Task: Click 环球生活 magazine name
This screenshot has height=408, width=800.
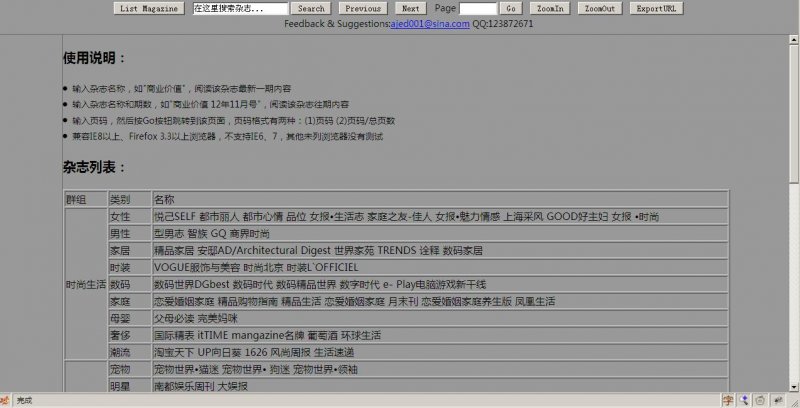Action: [x=361, y=335]
